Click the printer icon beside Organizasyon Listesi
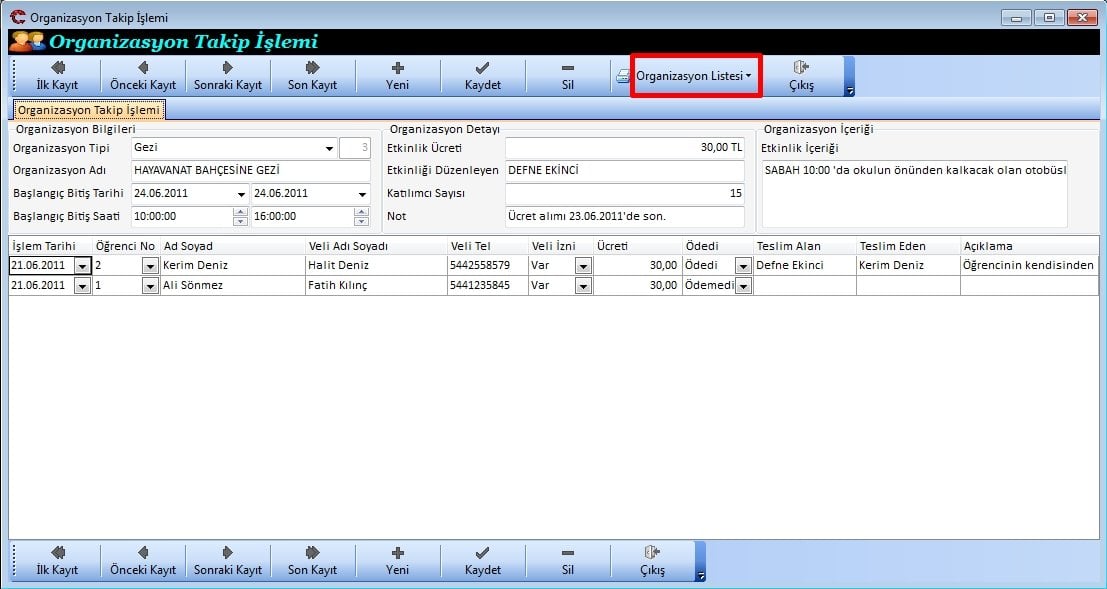This screenshot has width=1107, height=589. (622, 76)
